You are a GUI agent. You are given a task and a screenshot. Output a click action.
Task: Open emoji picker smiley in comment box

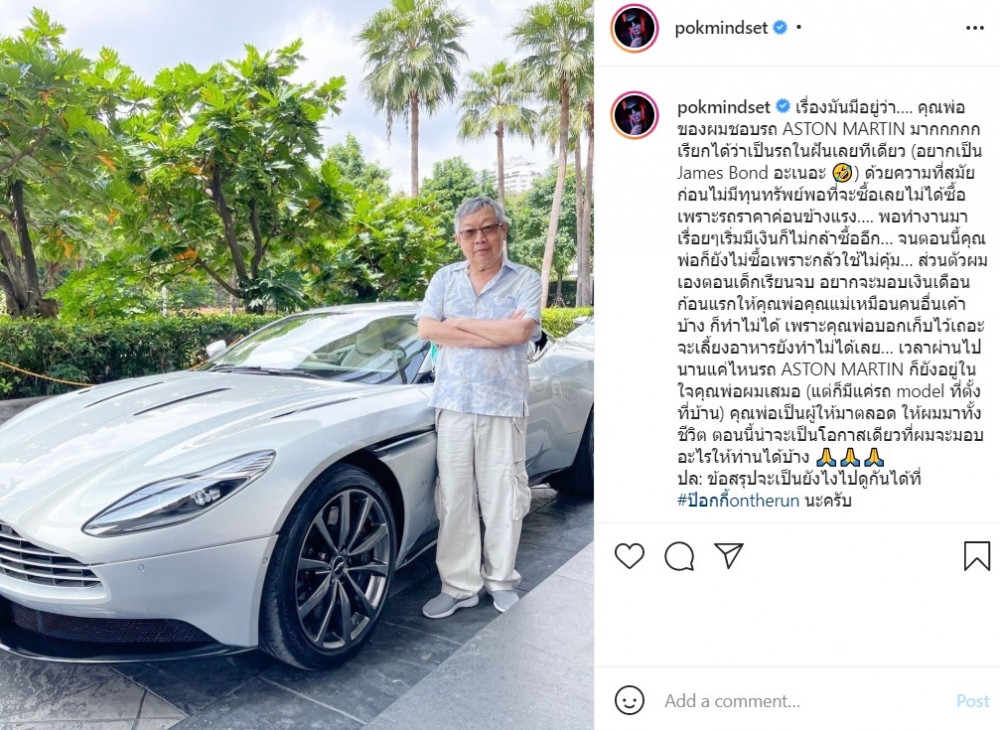[629, 700]
